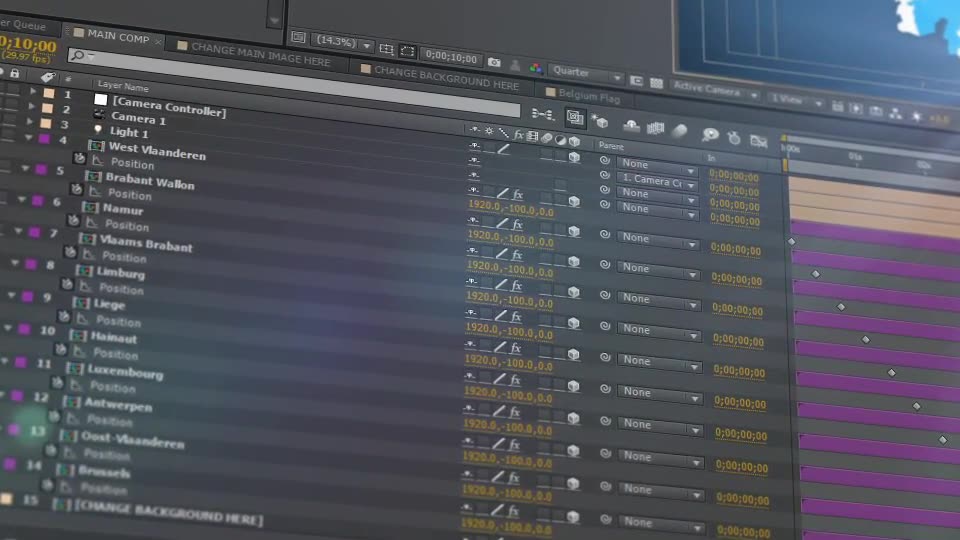Open the Render Queue tab

(x=23, y=25)
